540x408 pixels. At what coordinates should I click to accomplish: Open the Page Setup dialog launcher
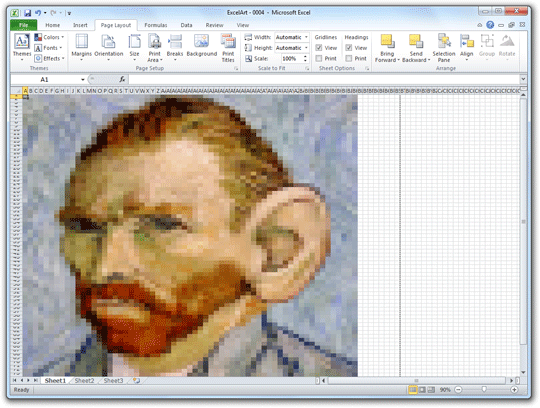pos(236,69)
